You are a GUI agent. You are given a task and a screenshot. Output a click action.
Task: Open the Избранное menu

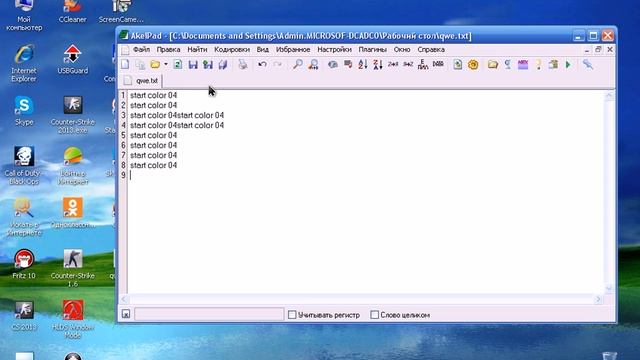coord(293,49)
